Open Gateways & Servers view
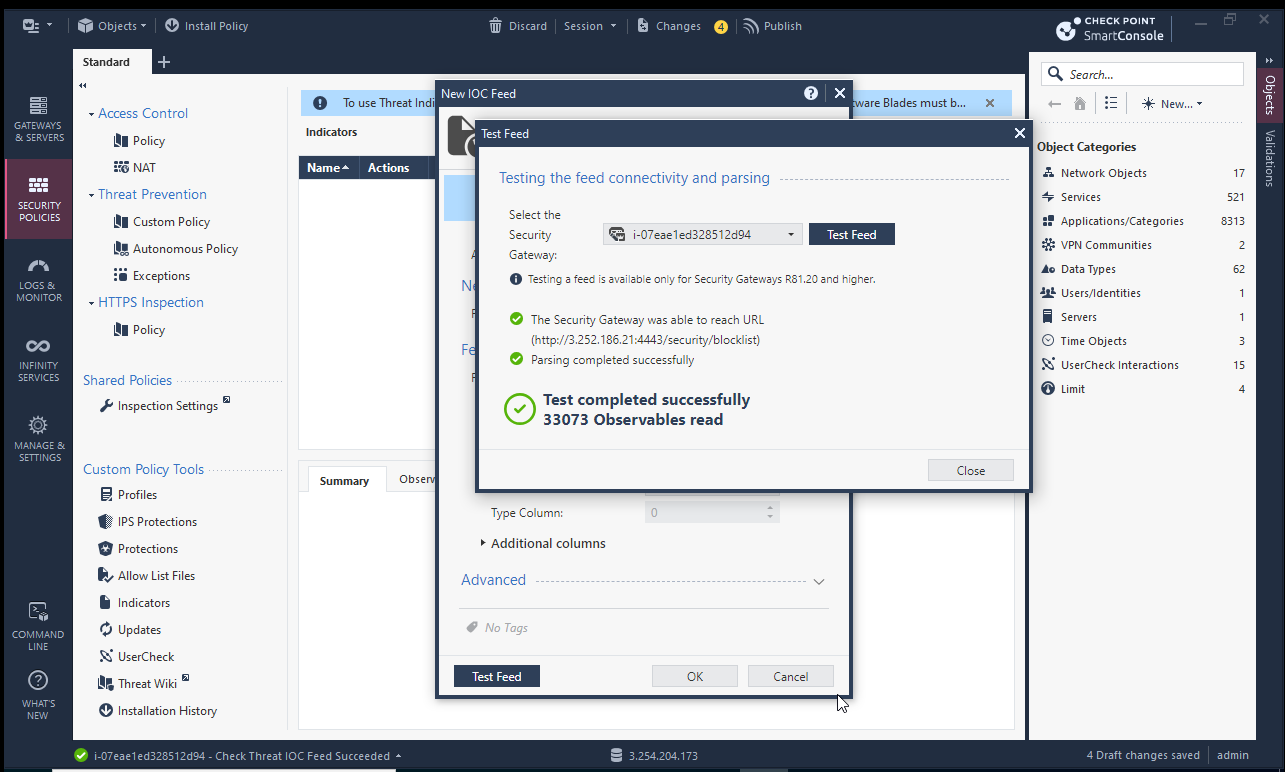The image size is (1285, 772). pyautogui.click(x=38, y=118)
